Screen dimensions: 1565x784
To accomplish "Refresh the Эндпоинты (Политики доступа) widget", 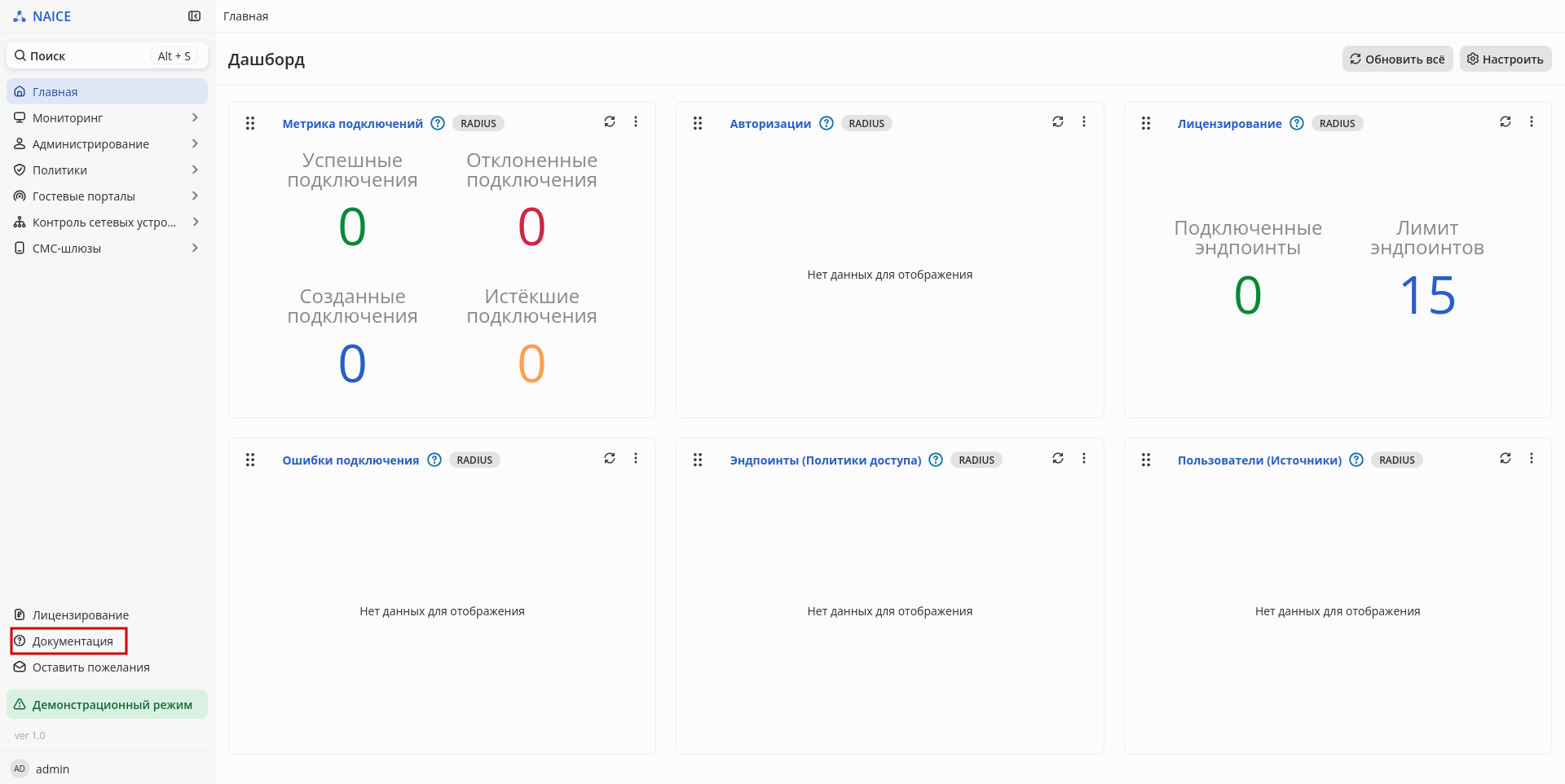I will coord(1058,458).
